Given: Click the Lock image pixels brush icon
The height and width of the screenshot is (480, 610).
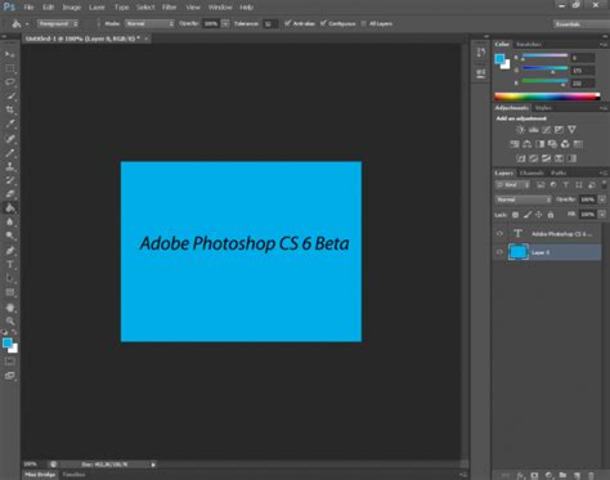Looking at the screenshot, I should [x=528, y=215].
